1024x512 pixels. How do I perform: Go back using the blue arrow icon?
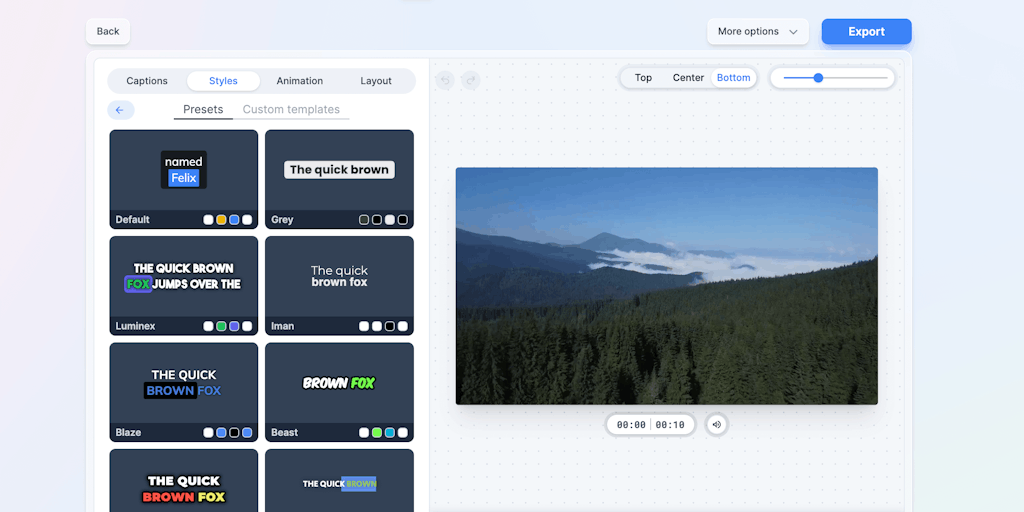(x=120, y=110)
